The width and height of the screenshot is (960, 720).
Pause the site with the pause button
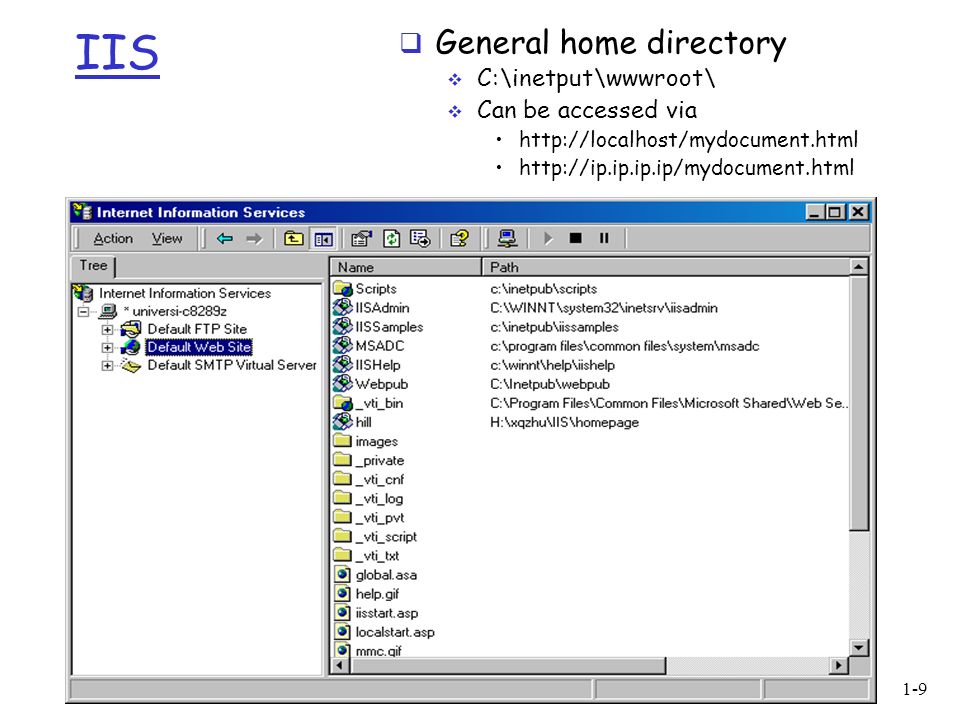point(604,238)
